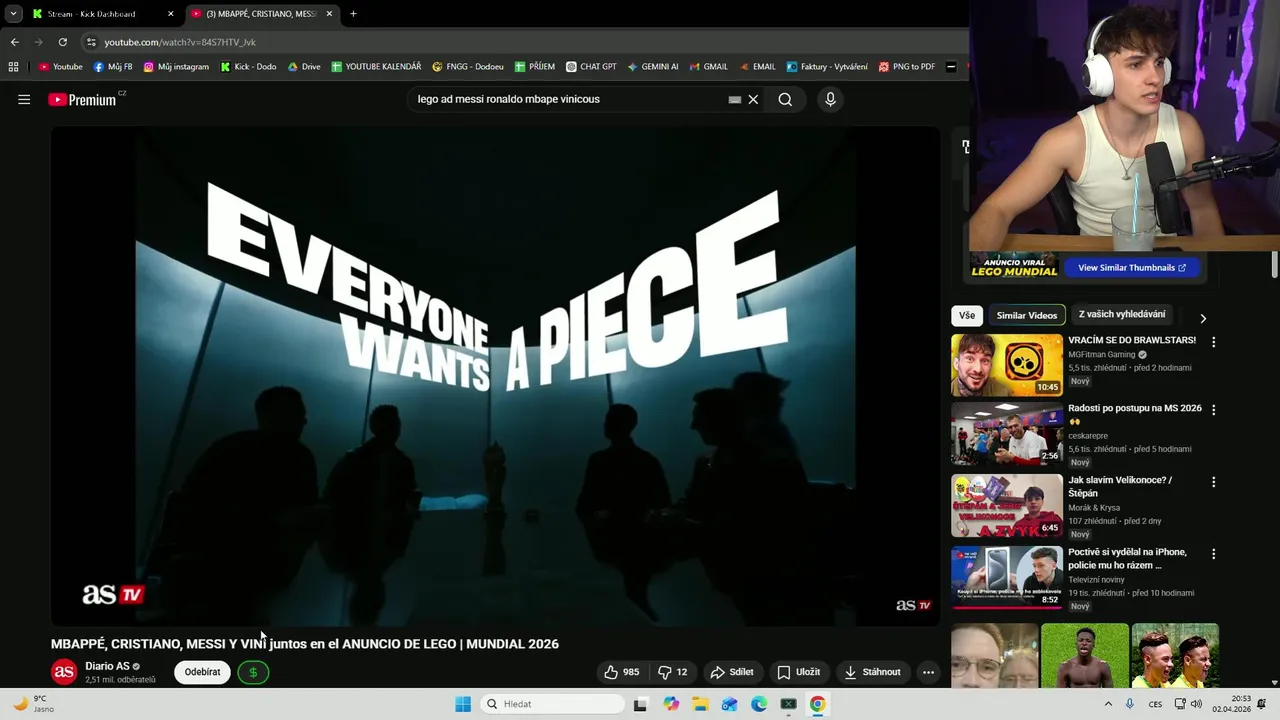The width and height of the screenshot is (1280, 720).
Task: Share the video via Sdílet
Action: 732,672
